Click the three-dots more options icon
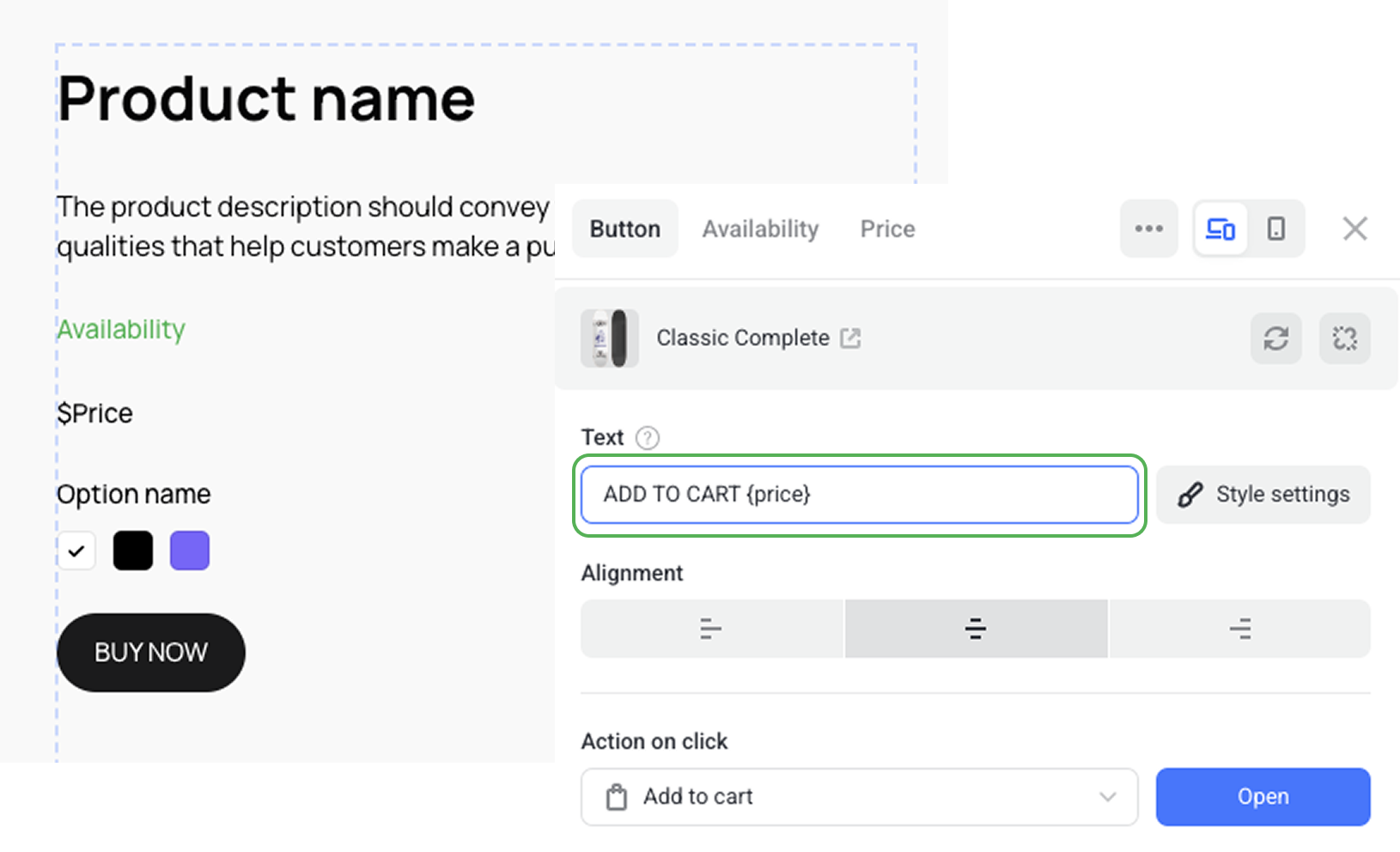1400x852 pixels. (x=1148, y=228)
